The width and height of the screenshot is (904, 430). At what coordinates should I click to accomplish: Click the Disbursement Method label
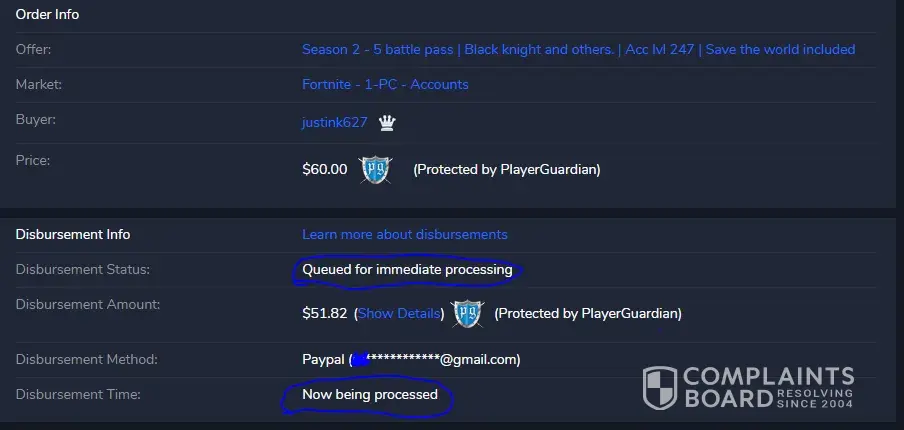(87, 359)
